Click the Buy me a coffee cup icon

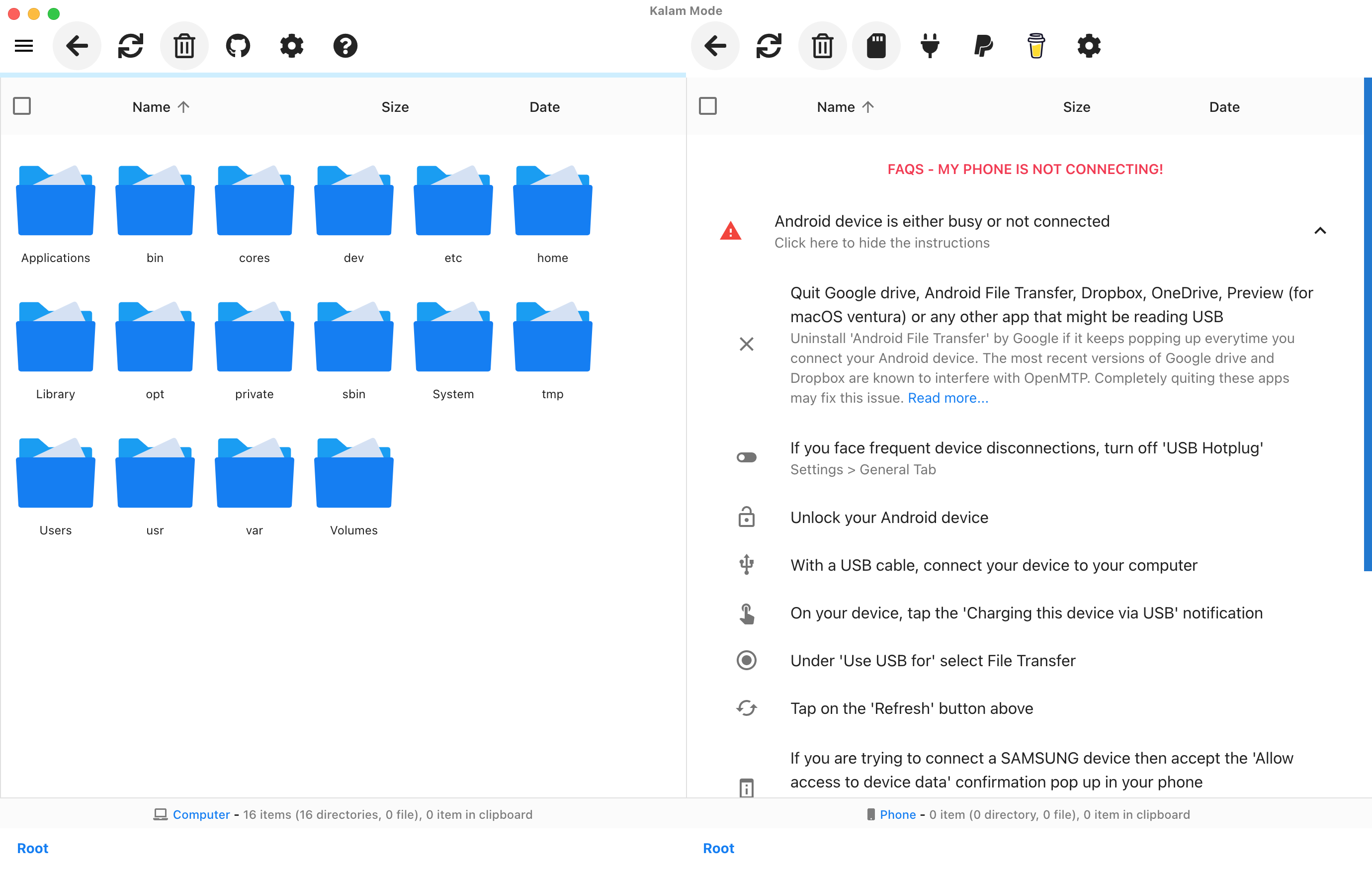1036,46
